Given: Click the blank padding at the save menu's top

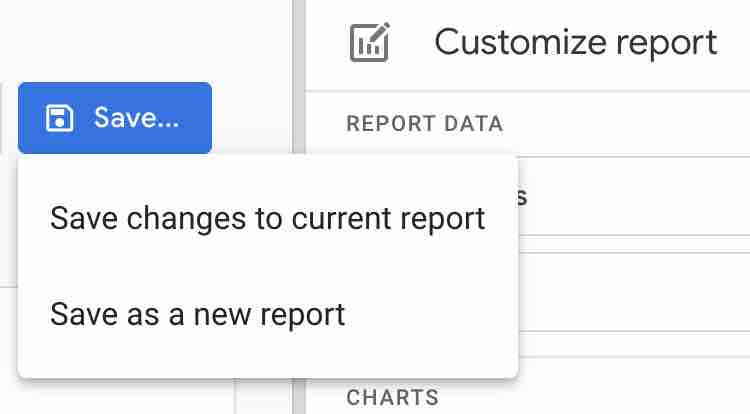Looking at the screenshot, I should (267, 168).
